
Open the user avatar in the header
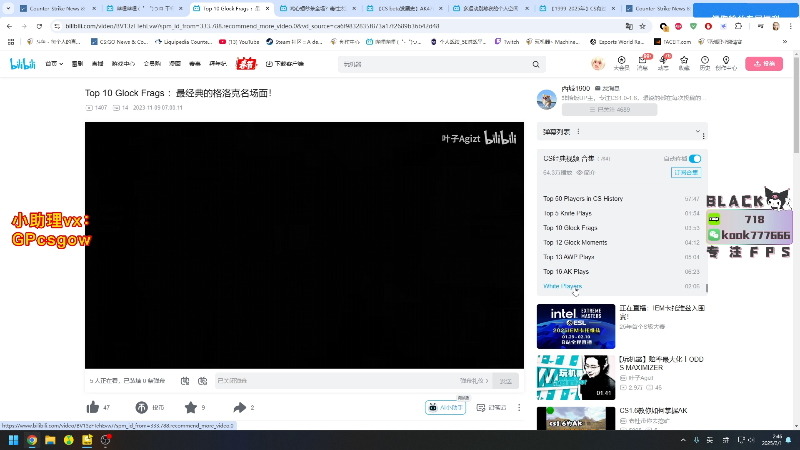click(597, 63)
